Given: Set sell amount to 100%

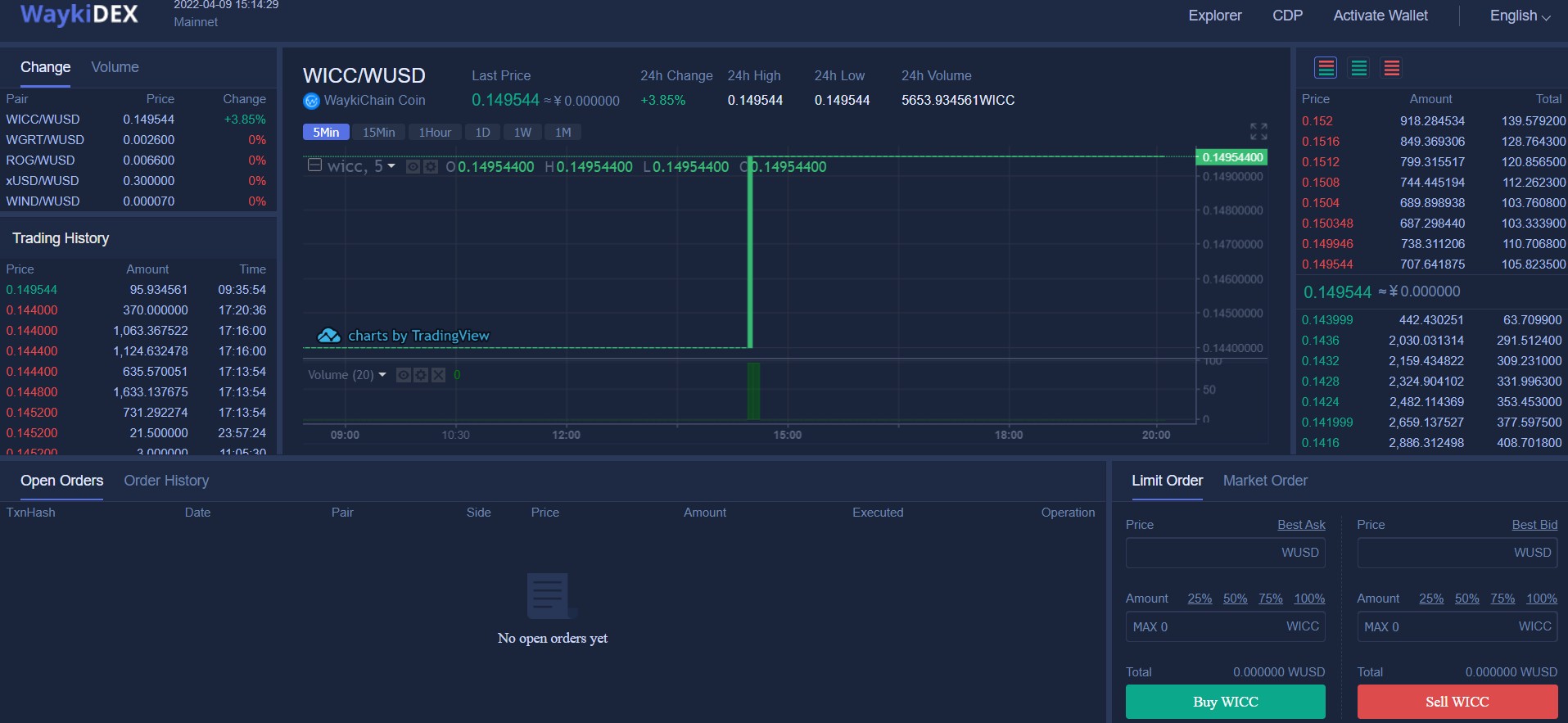Looking at the screenshot, I should pyautogui.click(x=1542, y=599).
